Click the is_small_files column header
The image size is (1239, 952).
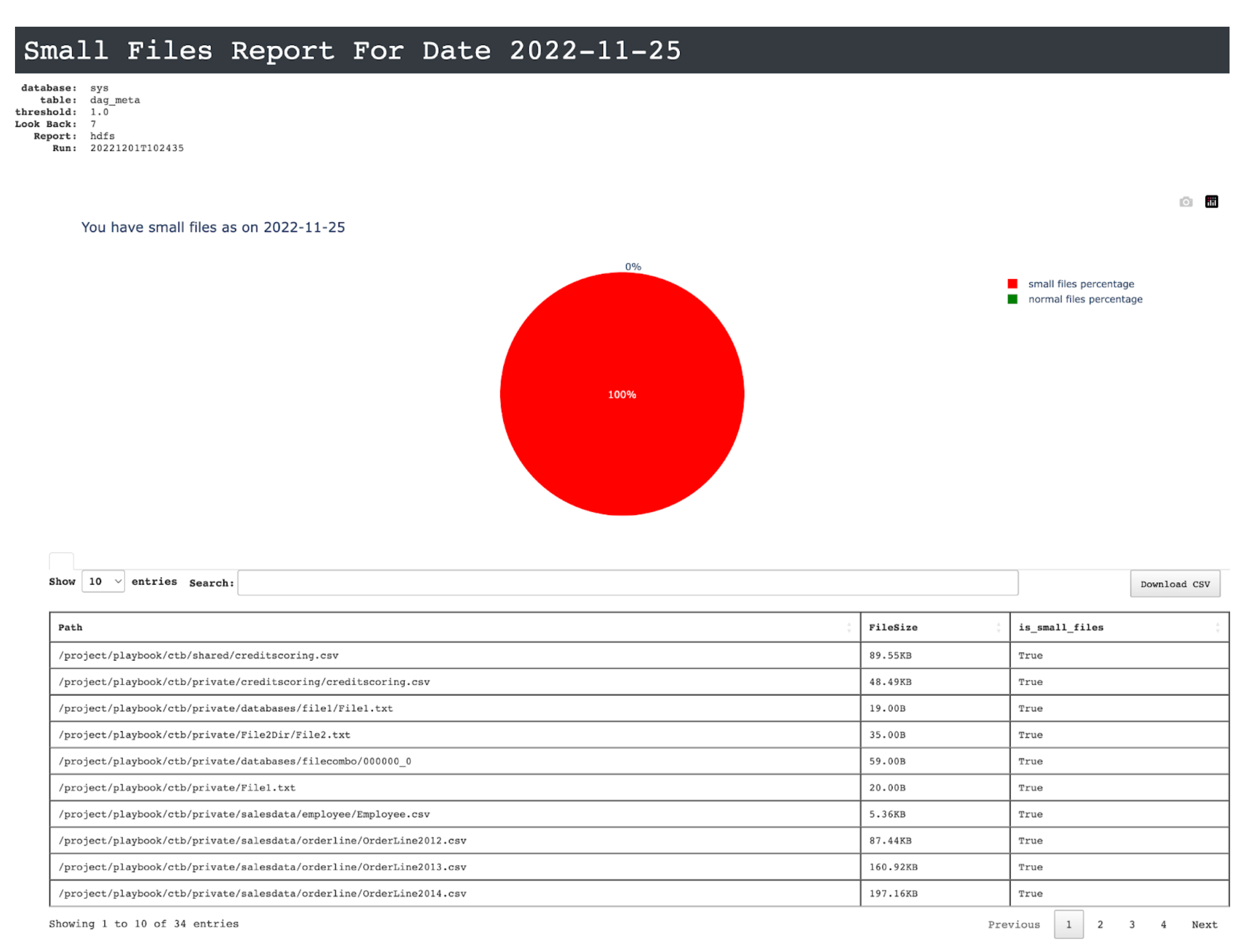(x=1118, y=627)
